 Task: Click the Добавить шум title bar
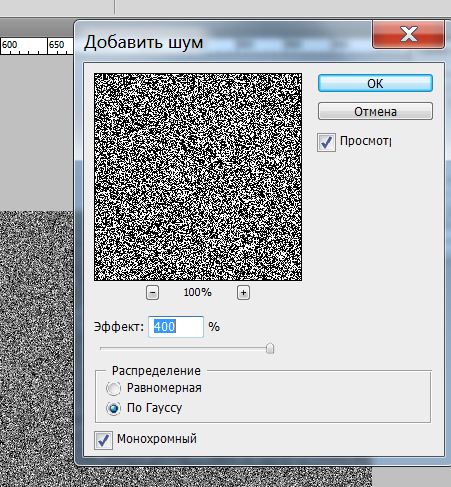223,41
